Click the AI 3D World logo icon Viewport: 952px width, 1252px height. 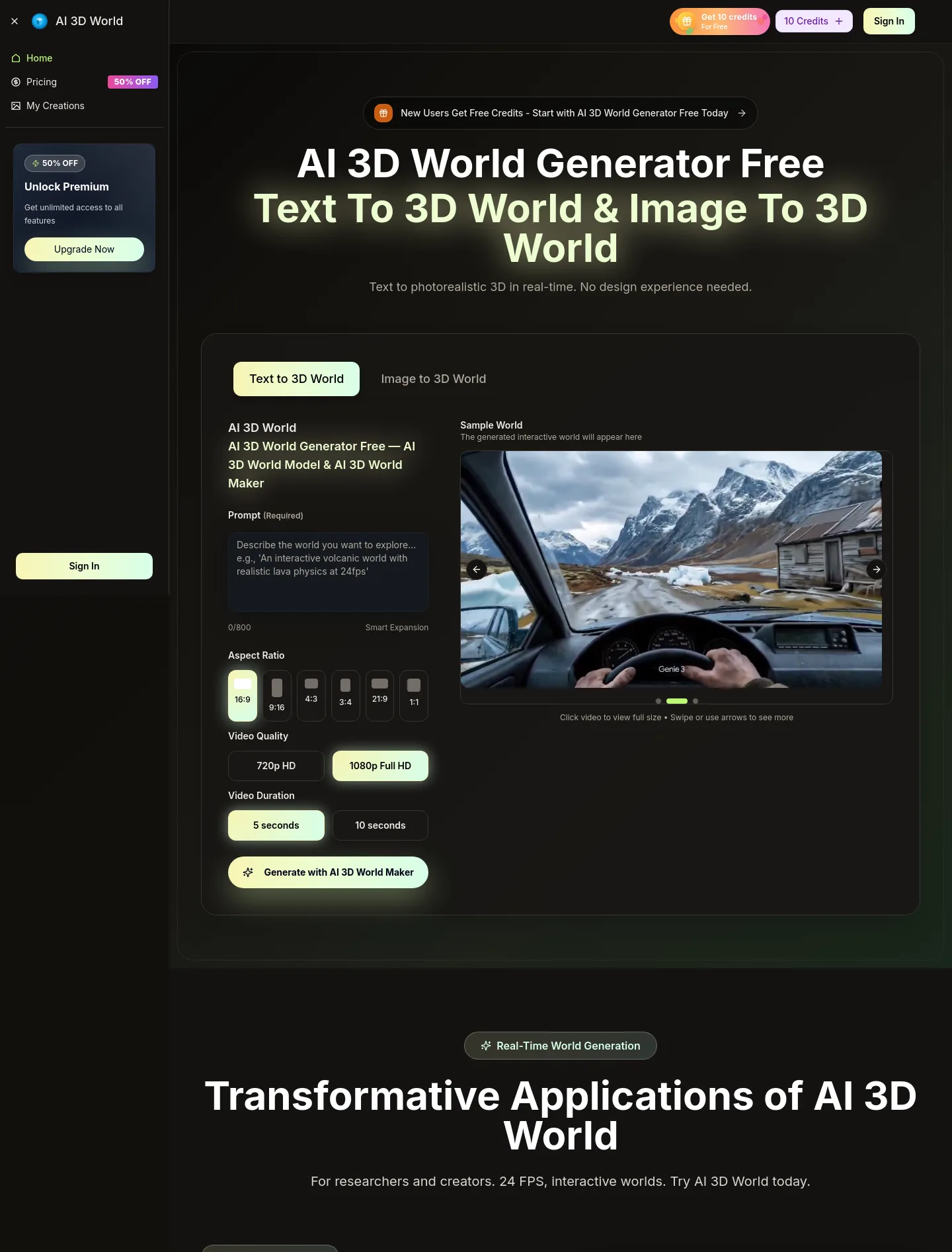tap(40, 21)
